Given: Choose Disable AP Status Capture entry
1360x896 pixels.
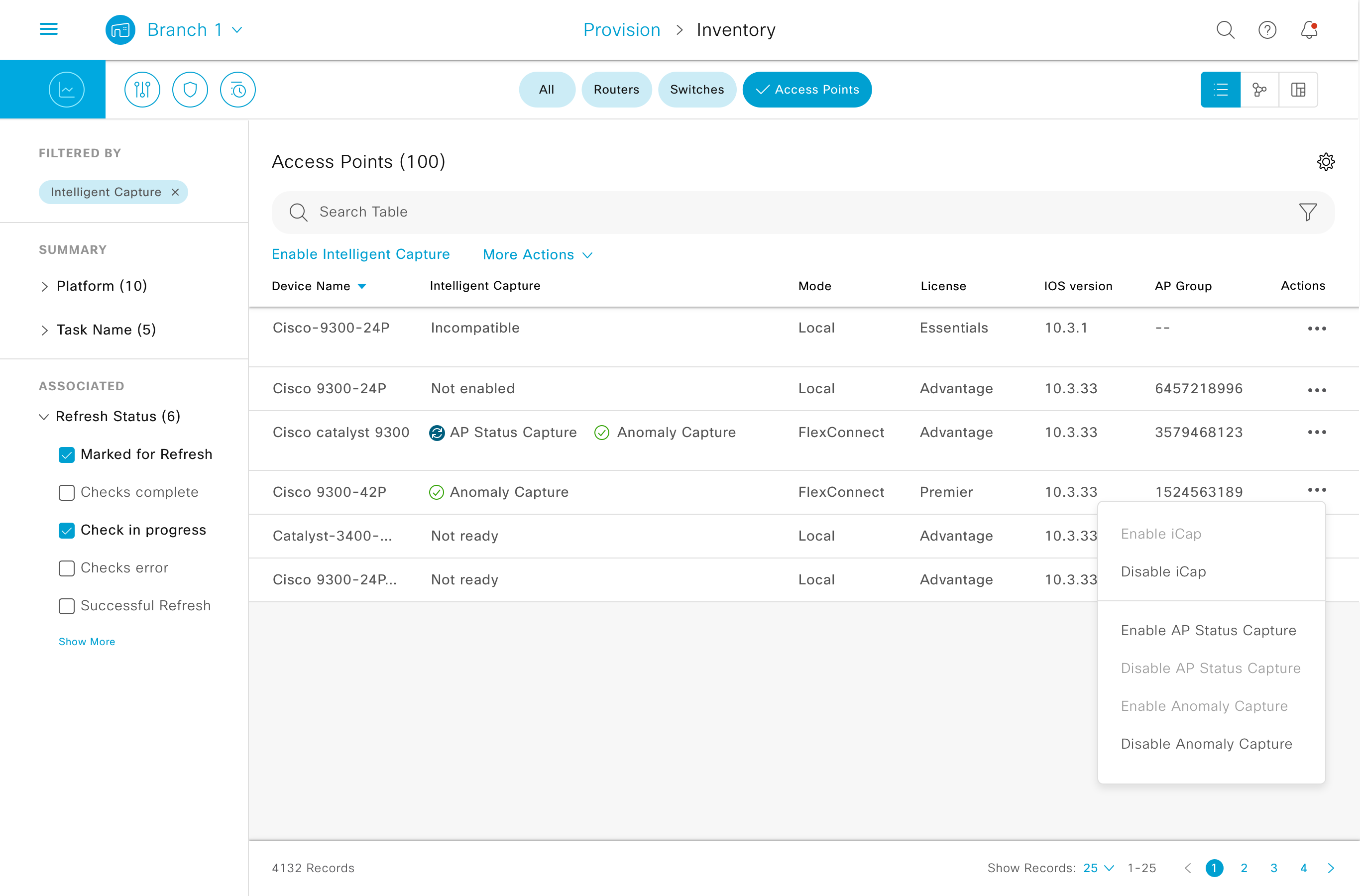Looking at the screenshot, I should tap(1212, 669).
